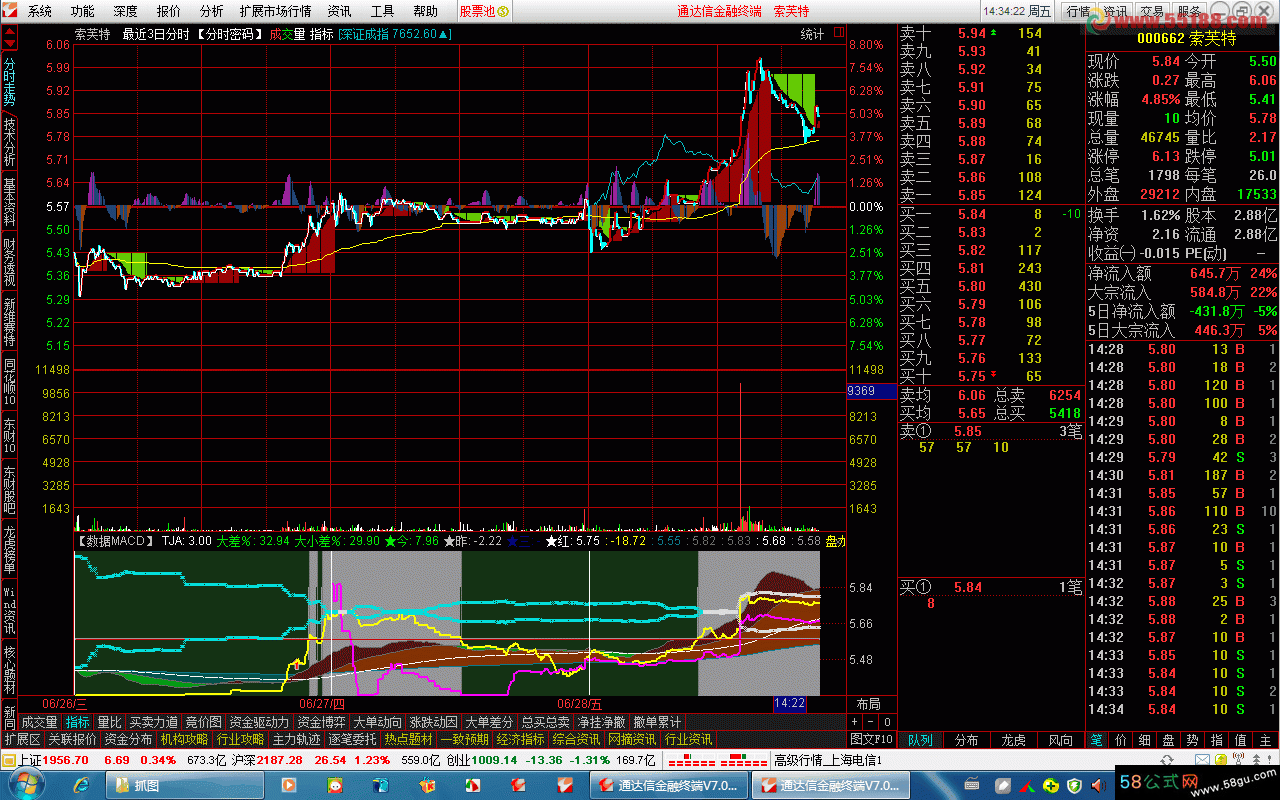Open the 功能 menu
This screenshot has height=800, width=1280.
pyautogui.click(x=83, y=12)
